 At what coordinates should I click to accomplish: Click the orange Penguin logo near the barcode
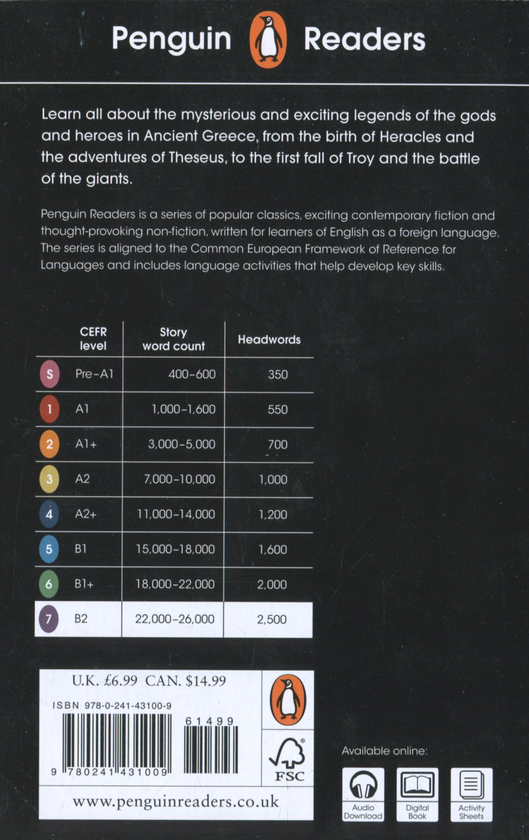click(288, 700)
